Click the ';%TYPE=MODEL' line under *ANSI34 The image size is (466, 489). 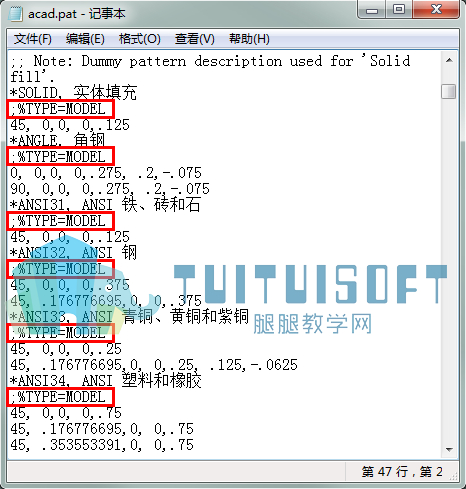coord(61,397)
